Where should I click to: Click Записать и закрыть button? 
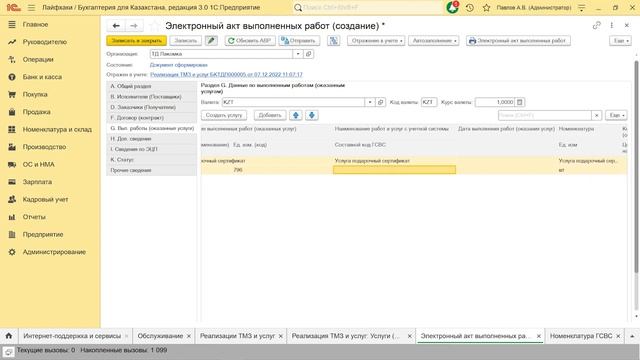tap(136, 41)
